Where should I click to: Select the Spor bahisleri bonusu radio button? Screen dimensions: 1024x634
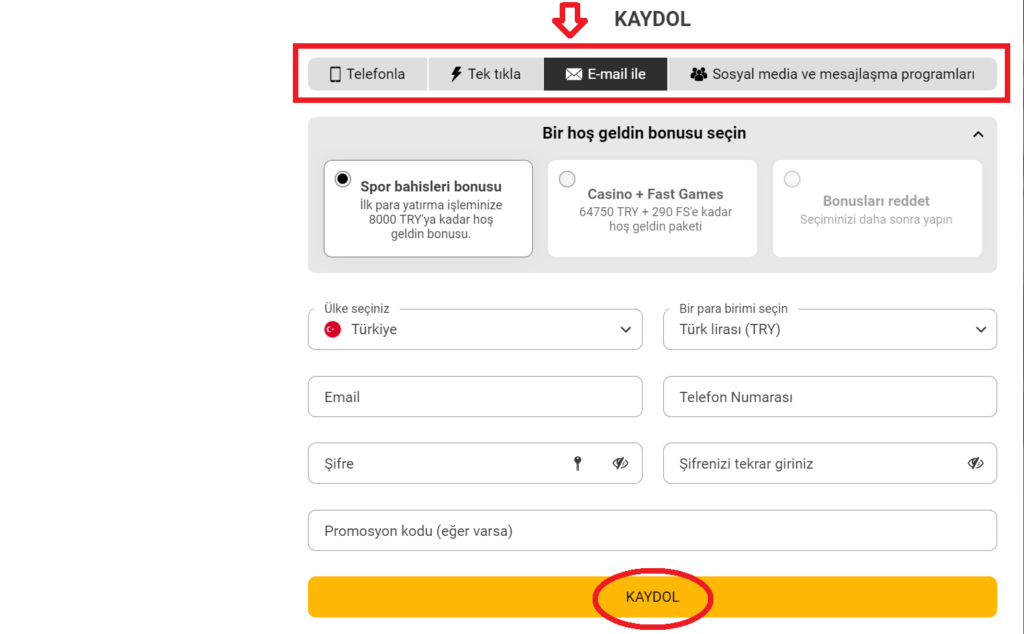point(343,179)
